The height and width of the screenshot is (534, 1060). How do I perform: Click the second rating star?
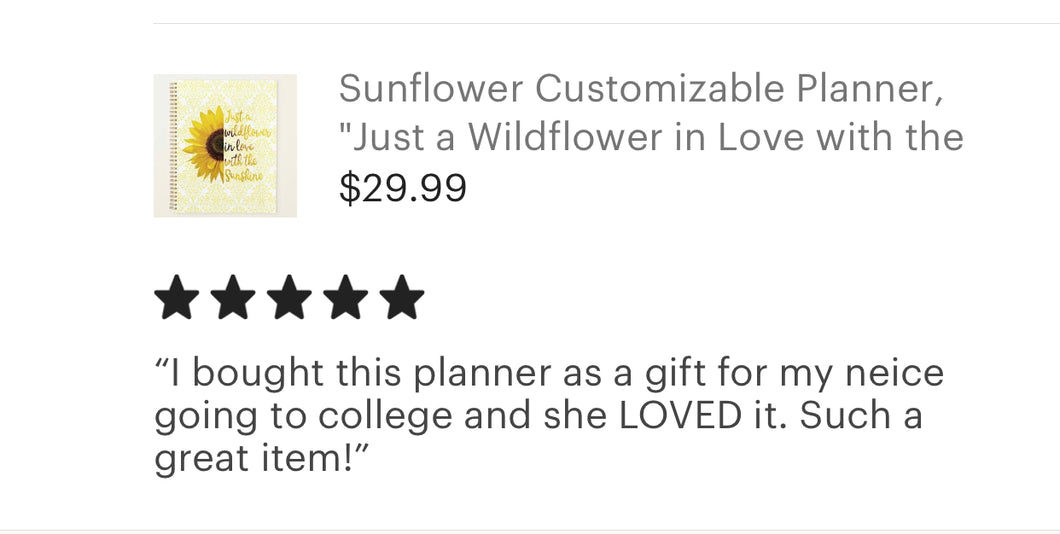click(233, 297)
